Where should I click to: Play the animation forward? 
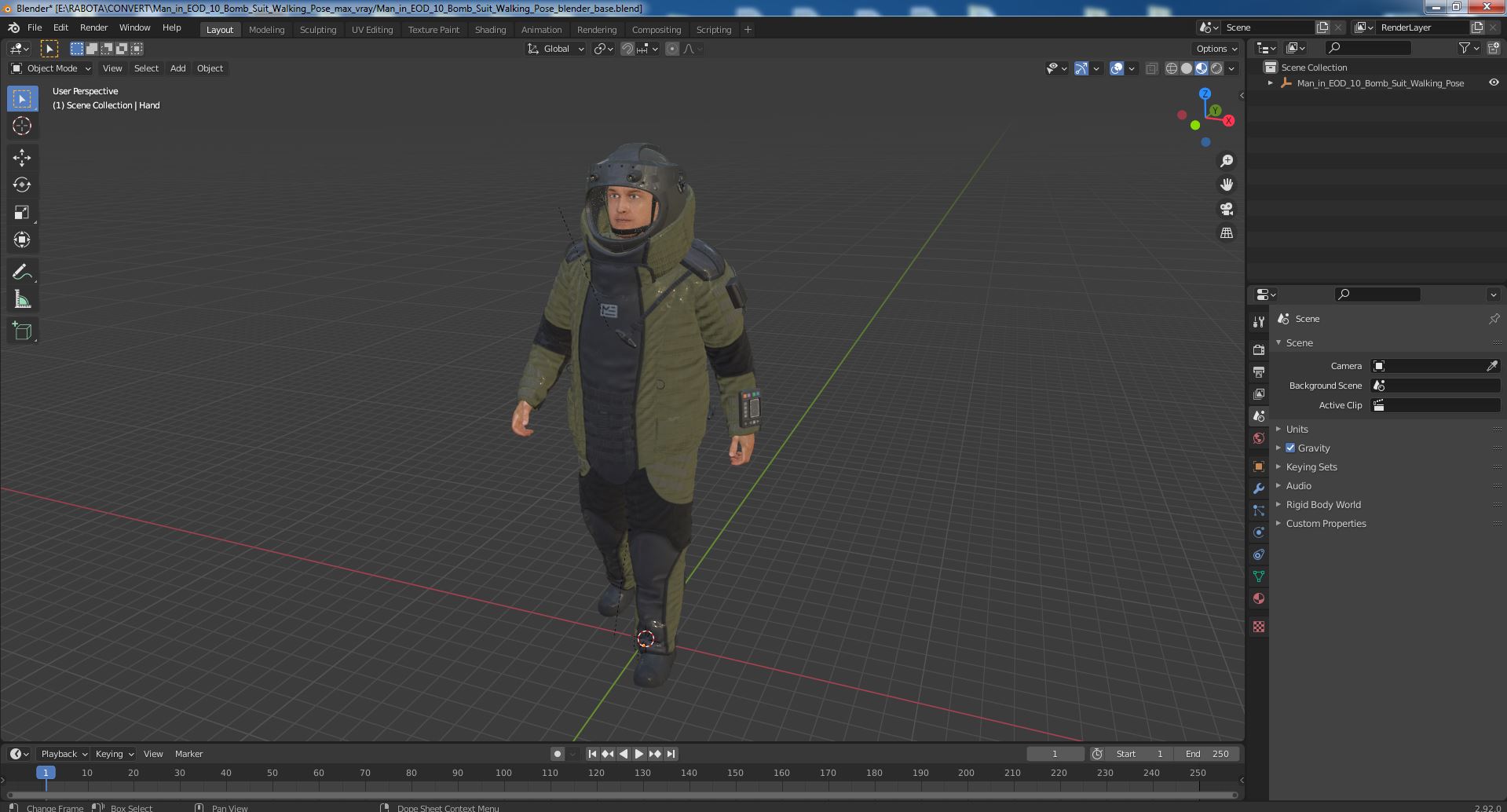639,754
